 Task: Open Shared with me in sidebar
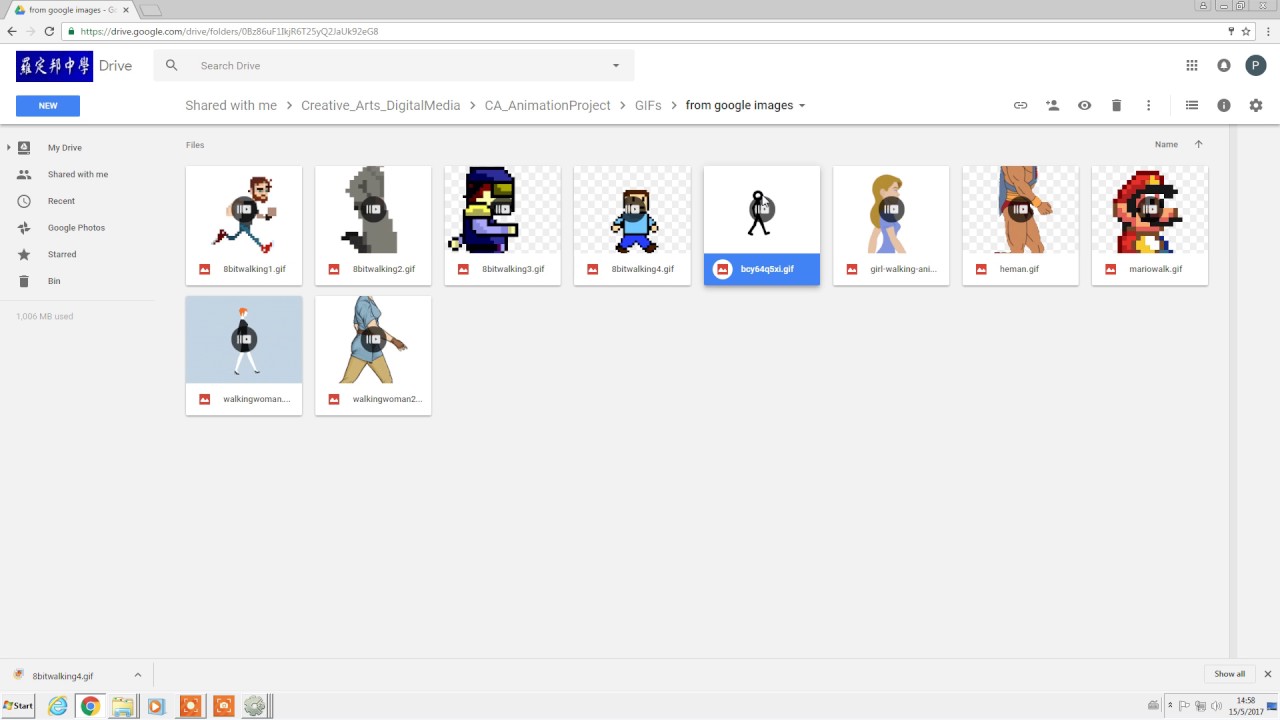[x=78, y=174]
